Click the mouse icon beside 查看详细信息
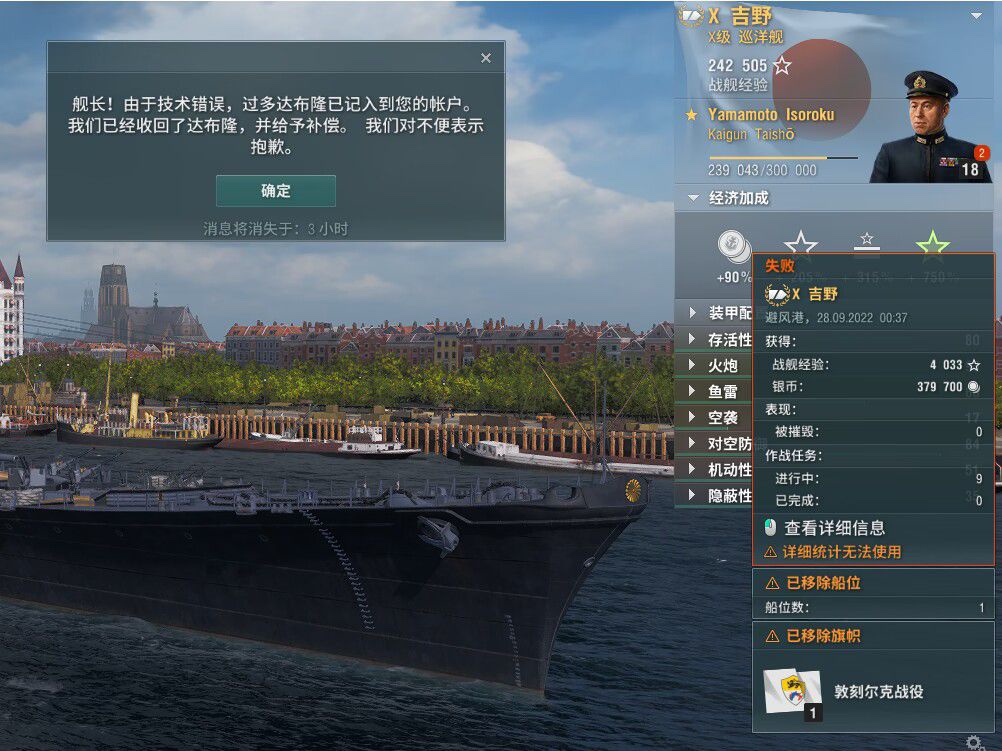 [771, 527]
